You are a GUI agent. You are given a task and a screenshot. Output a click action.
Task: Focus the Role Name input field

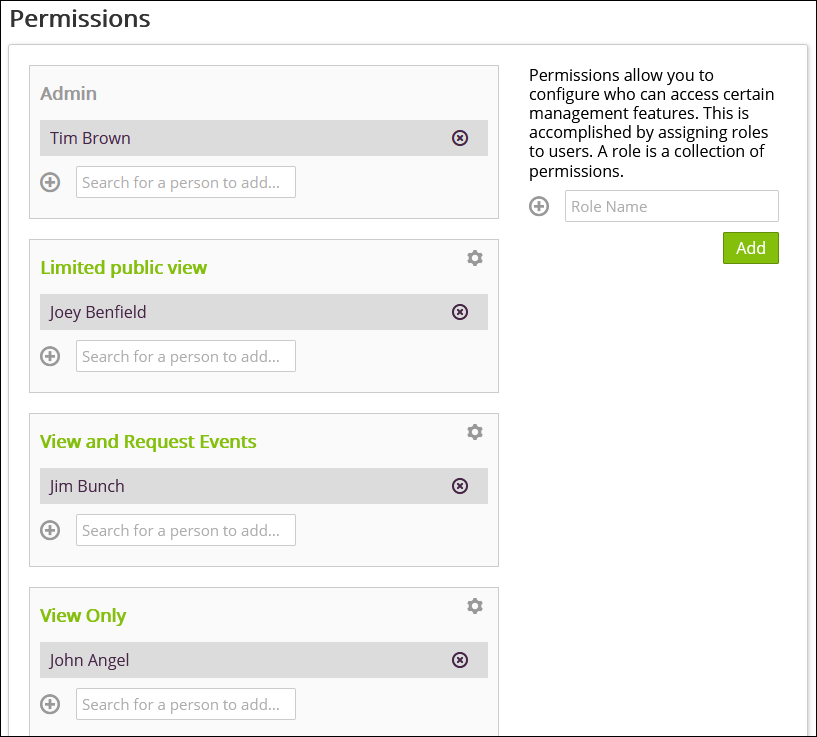coord(671,206)
